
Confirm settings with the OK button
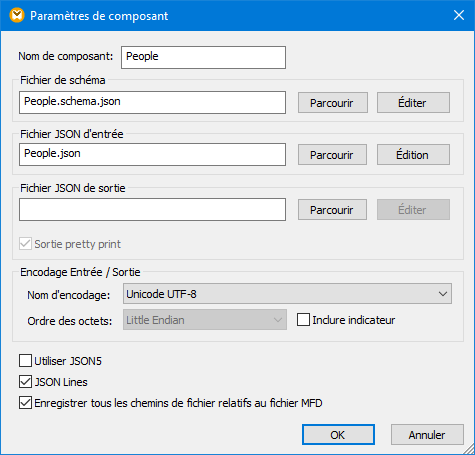338,434
